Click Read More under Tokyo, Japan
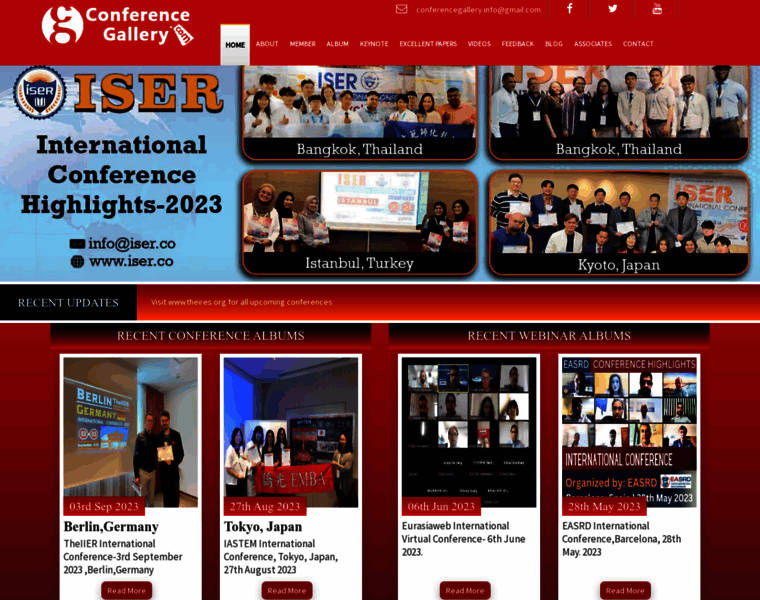This screenshot has height=600, width=760. tap(287, 590)
